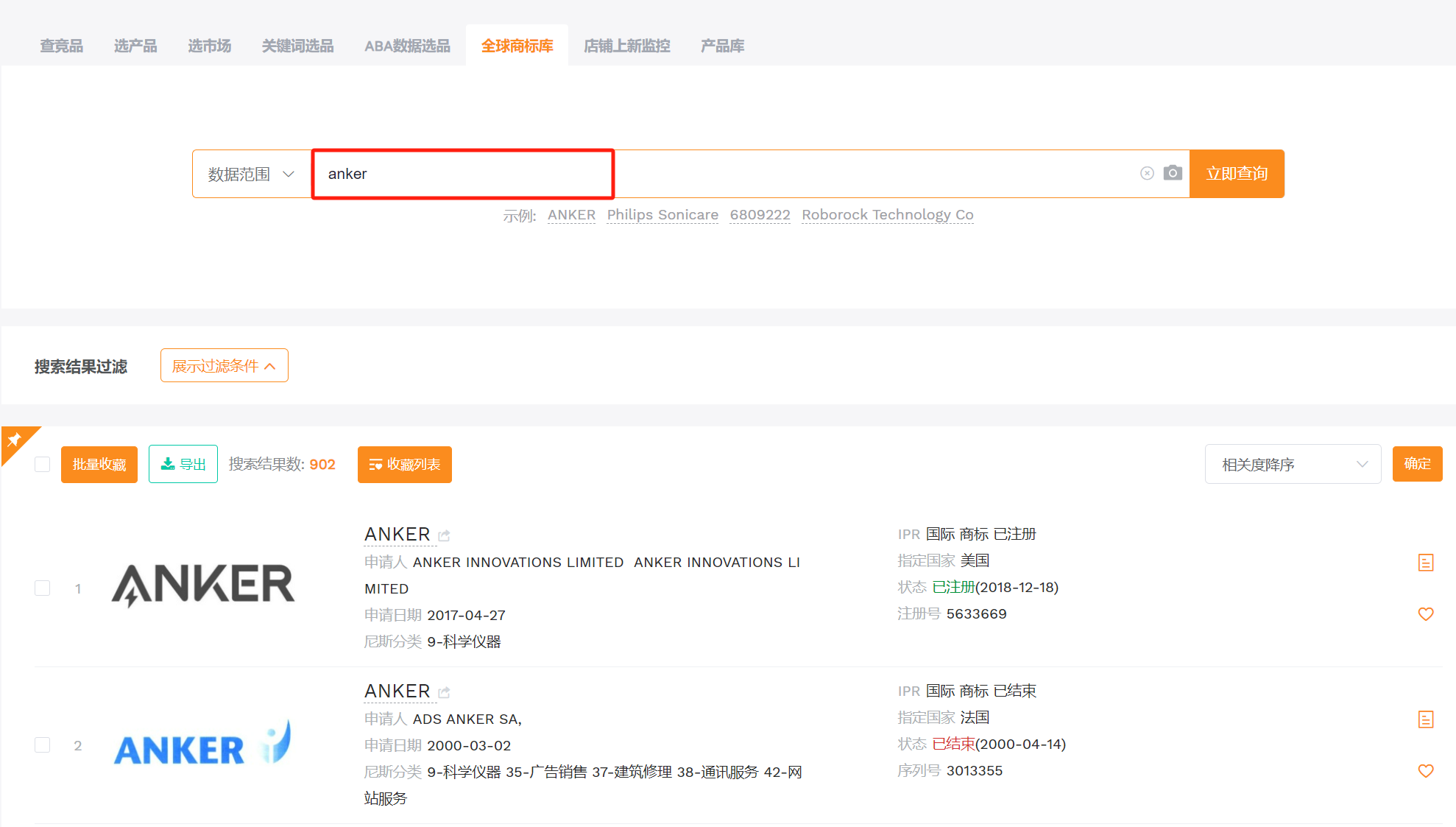The image size is (1456, 827).
Task: Confirm sorting with 确定 button
Action: [1417, 464]
